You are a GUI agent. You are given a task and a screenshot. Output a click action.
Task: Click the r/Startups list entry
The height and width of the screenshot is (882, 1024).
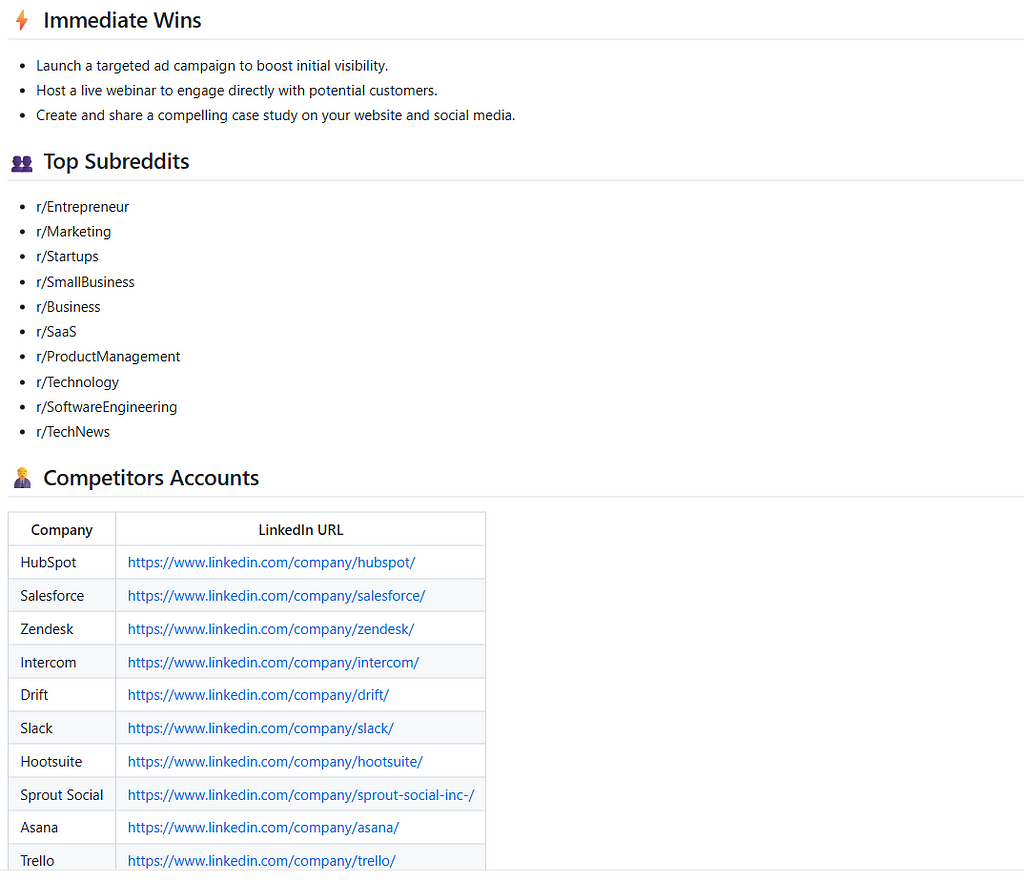point(67,257)
